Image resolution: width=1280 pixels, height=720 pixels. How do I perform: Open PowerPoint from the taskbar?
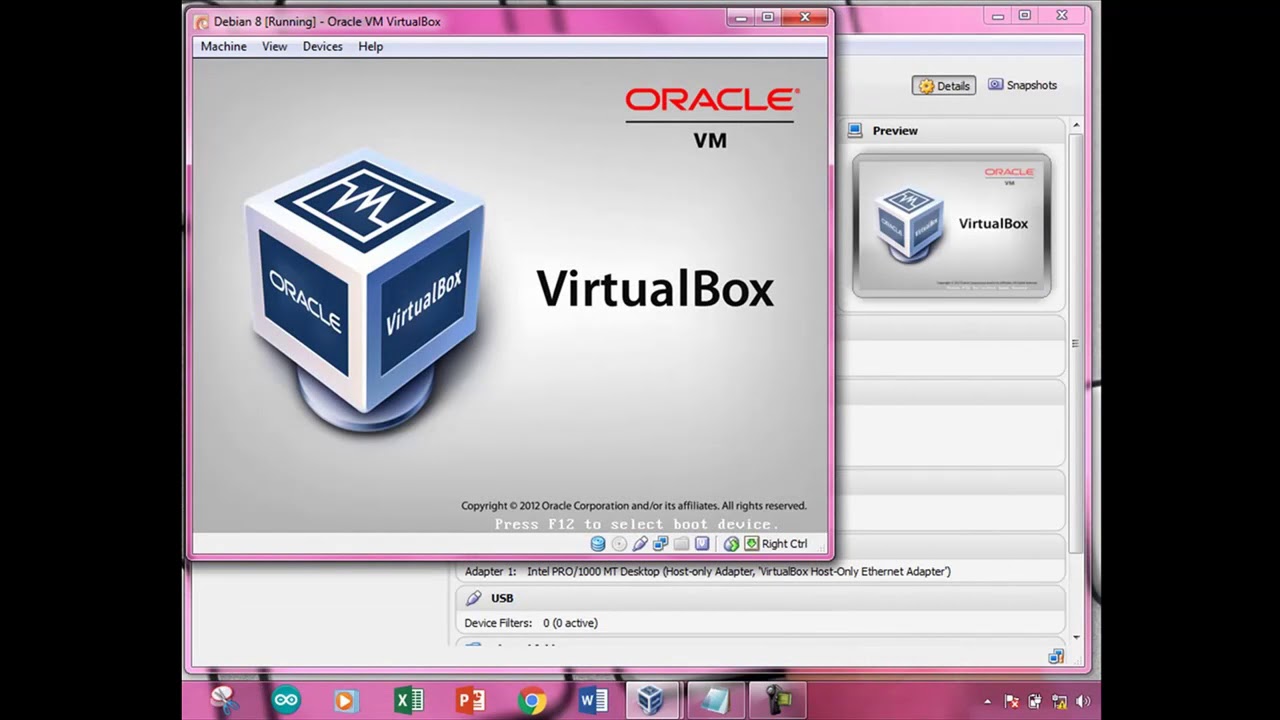(470, 700)
